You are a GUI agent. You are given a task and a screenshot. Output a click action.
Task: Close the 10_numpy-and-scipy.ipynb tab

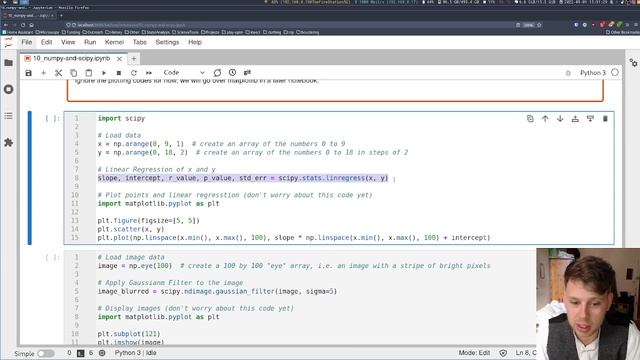pyautogui.click(x=119, y=59)
